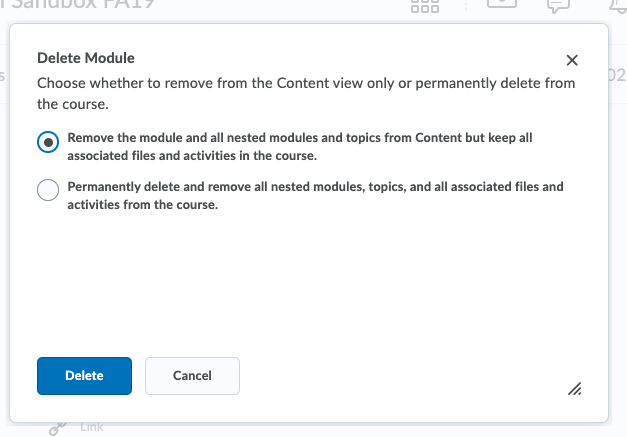Open the Sandbox FA19 course title link
Screen dimensions: 627x437
[x=78, y=5]
